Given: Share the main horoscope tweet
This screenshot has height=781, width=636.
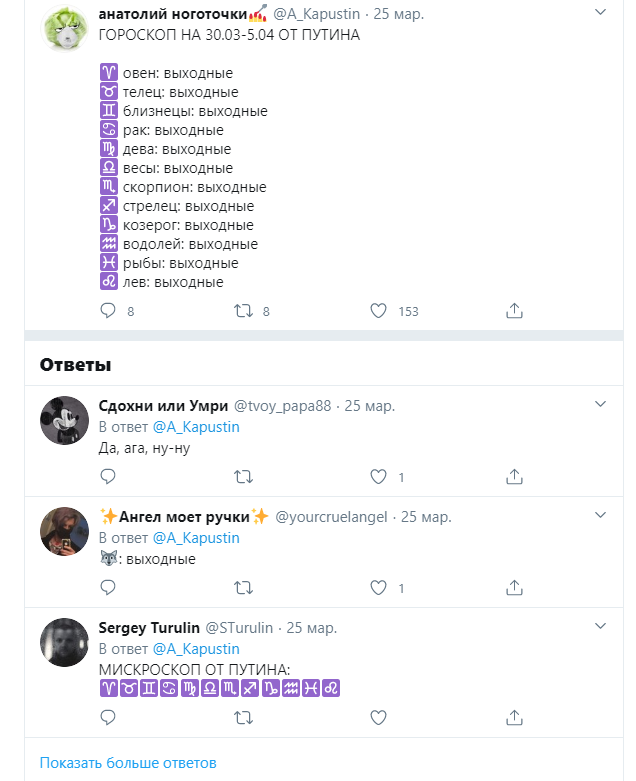Looking at the screenshot, I should [514, 311].
